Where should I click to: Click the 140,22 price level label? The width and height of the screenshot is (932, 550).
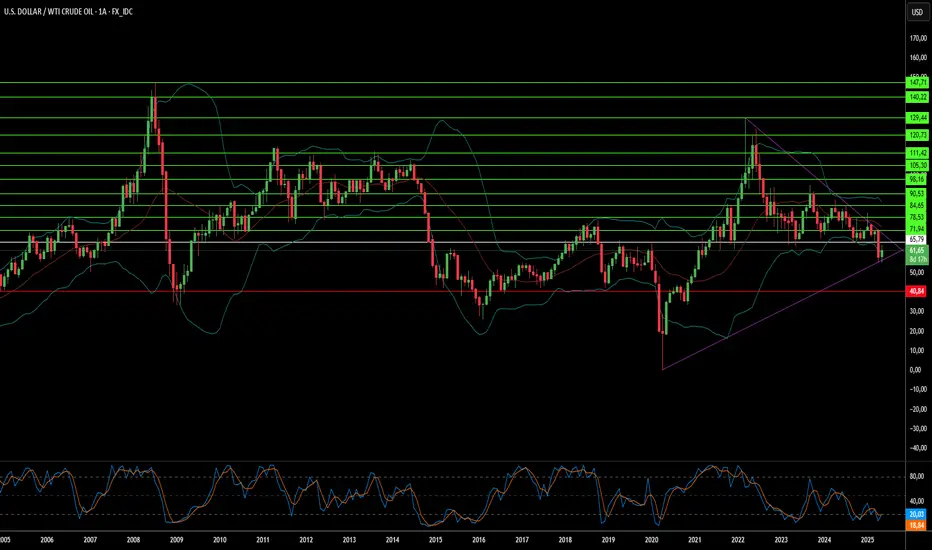[x=917, y=97]
